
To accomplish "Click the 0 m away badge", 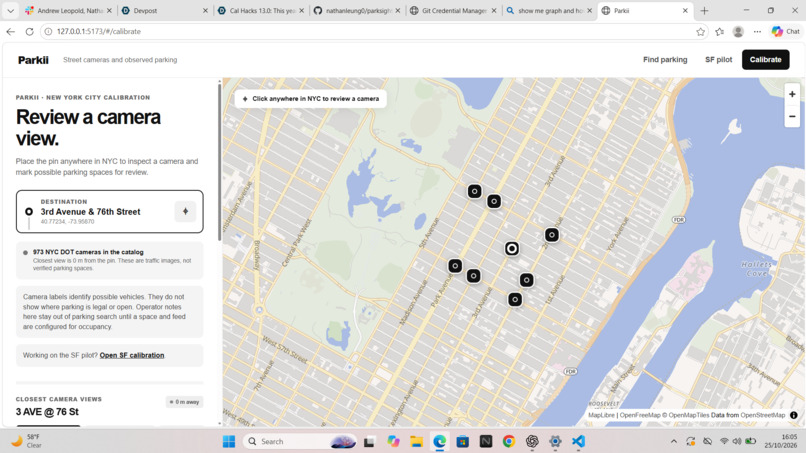I will [x=185, y=402].
